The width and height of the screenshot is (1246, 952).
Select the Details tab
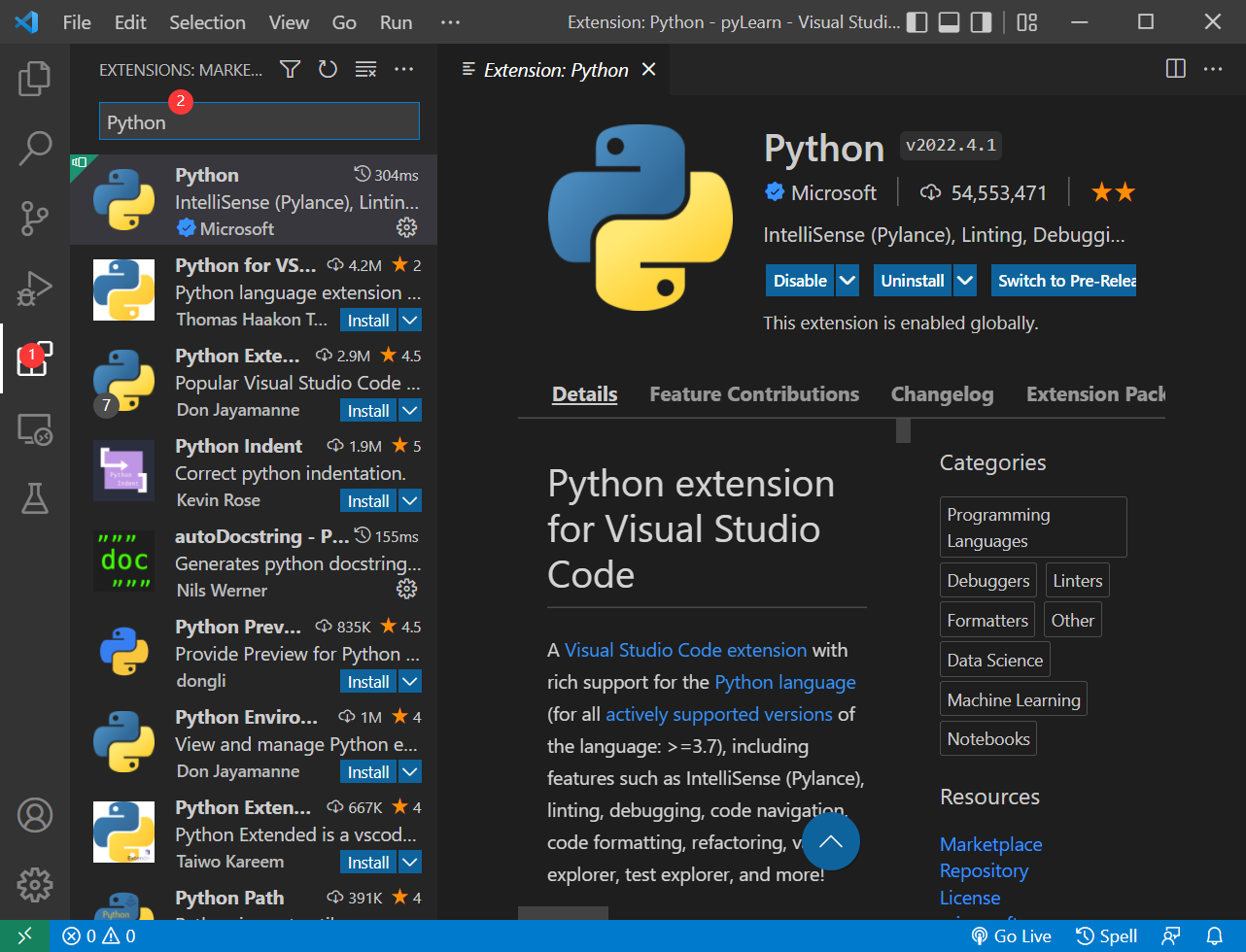(x=585, y=394)
